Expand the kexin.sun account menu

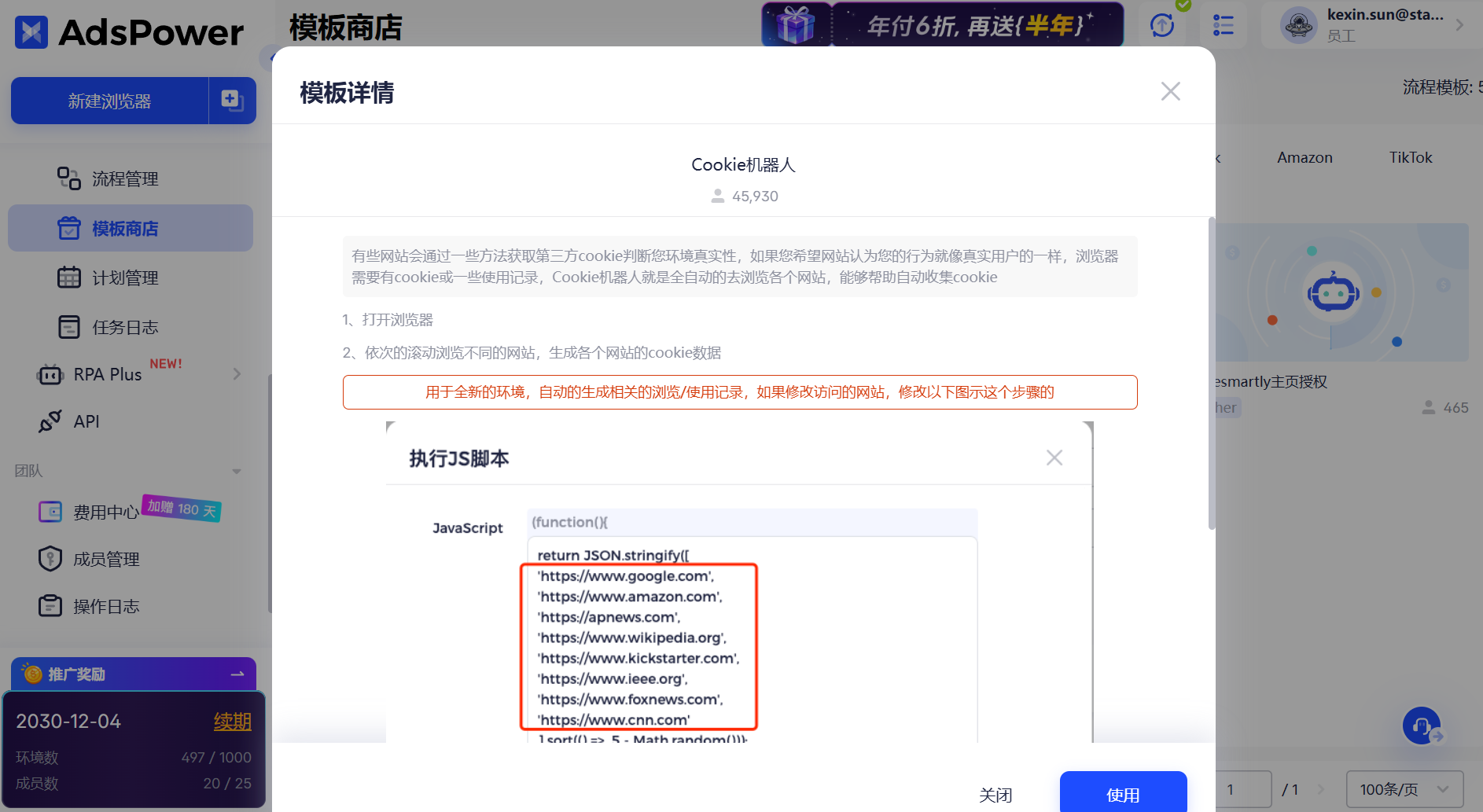pos(1461,24)
